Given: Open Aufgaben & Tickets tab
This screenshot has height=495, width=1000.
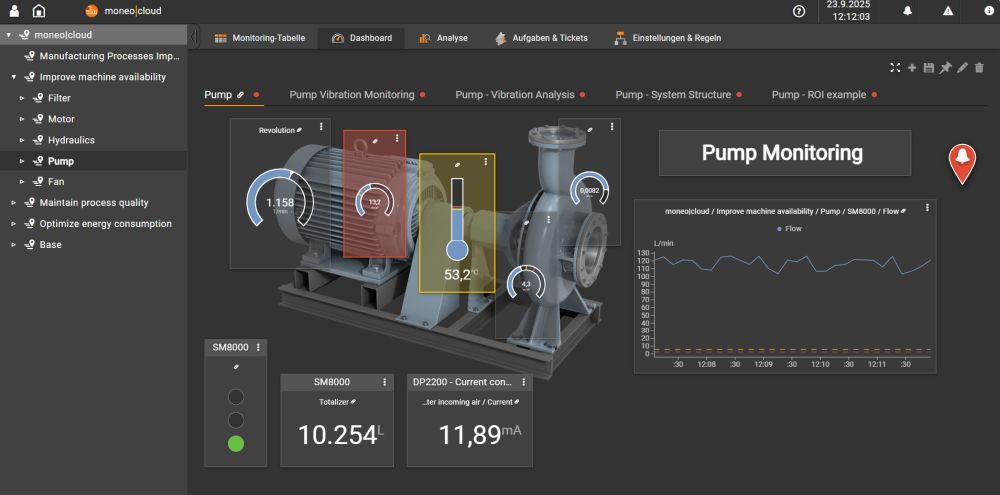Looking at the screenshot, I should click(541, 38).
